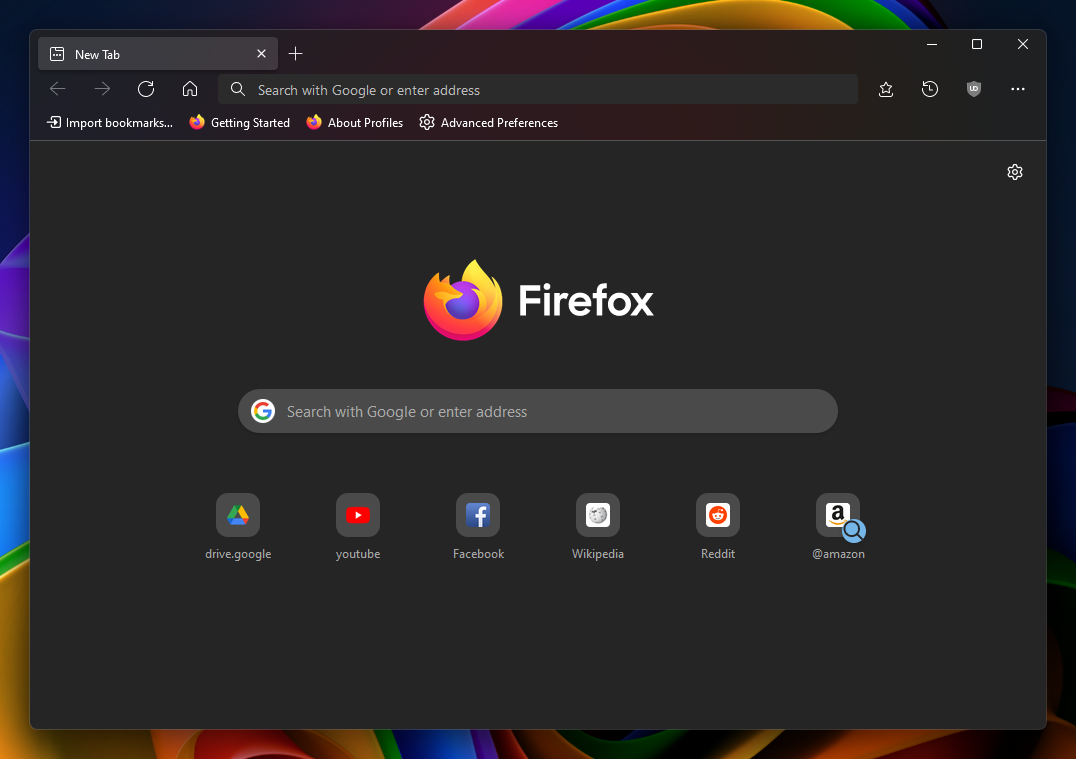Open the drive.google shortcut tile

coord(238,515)
